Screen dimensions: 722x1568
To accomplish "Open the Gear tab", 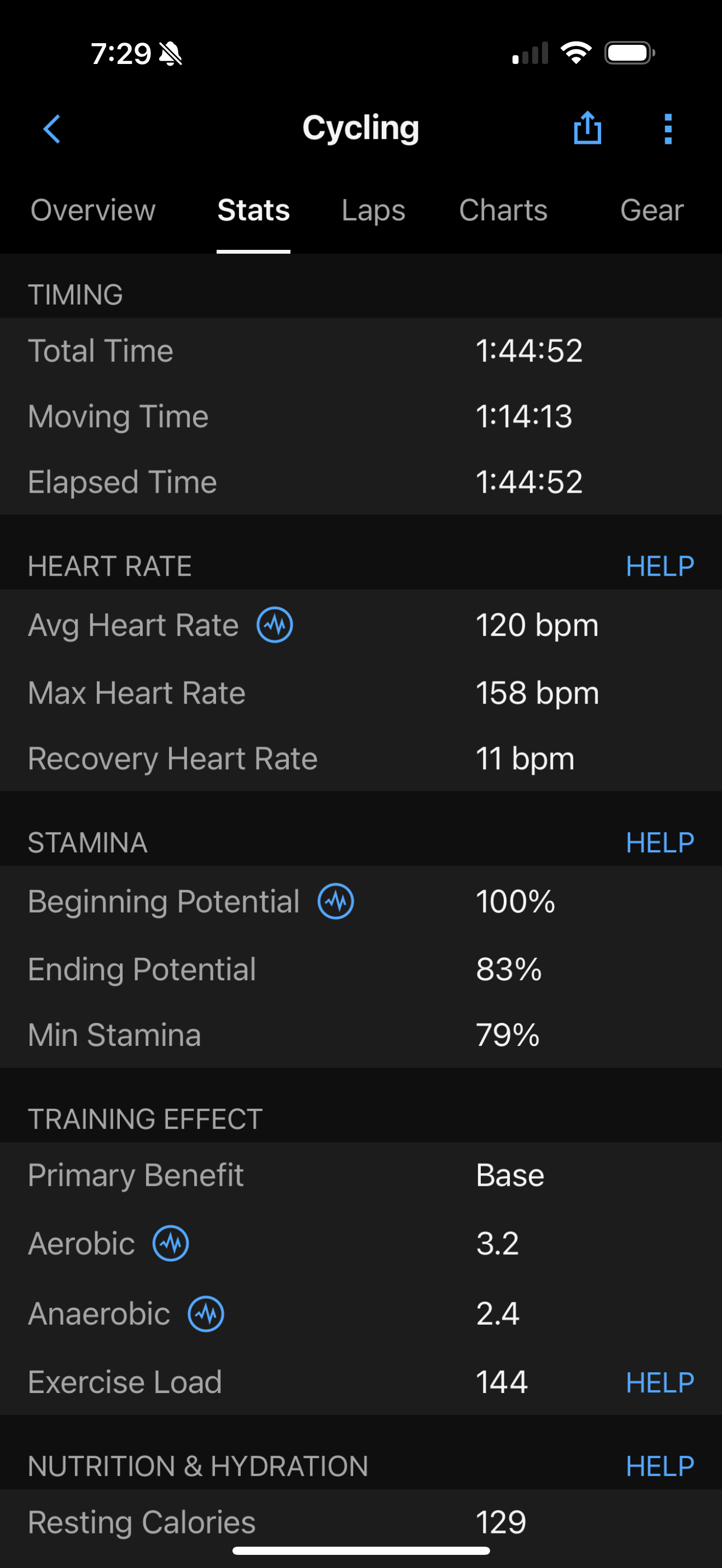I will pos(651,210).
